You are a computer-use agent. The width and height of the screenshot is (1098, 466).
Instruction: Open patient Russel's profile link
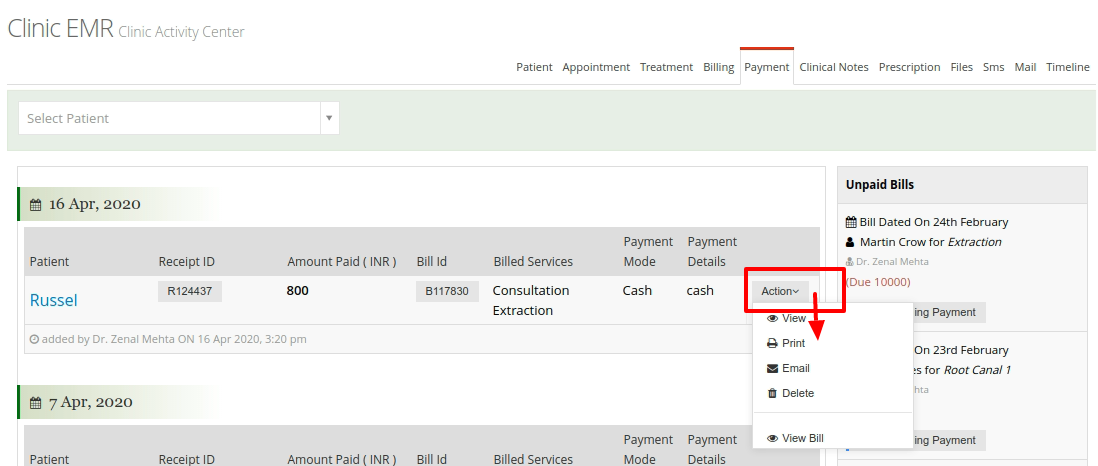[x=53, y=300]
